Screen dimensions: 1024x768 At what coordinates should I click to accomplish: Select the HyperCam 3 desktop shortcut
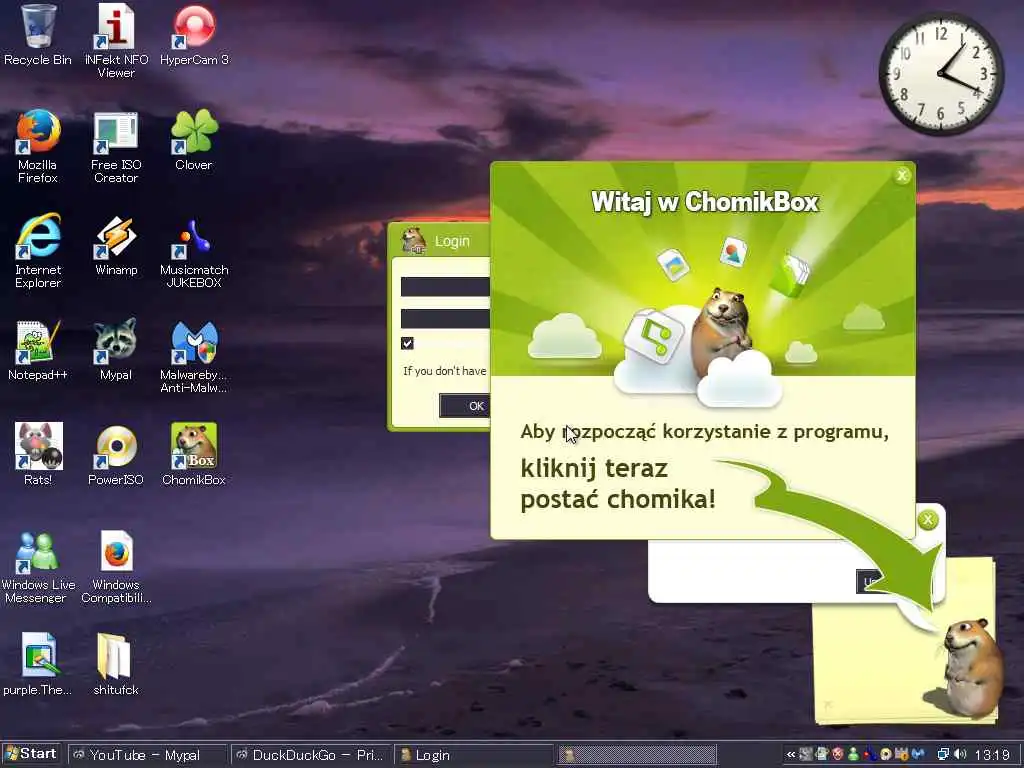click(194, 34)
